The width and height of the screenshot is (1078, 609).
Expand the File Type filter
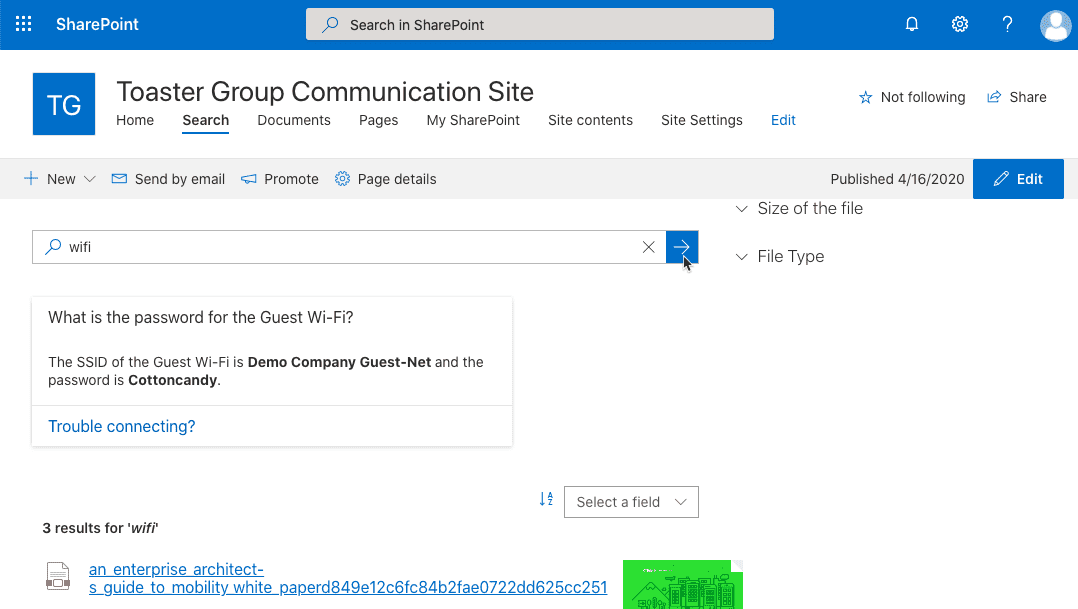[780, 256]
